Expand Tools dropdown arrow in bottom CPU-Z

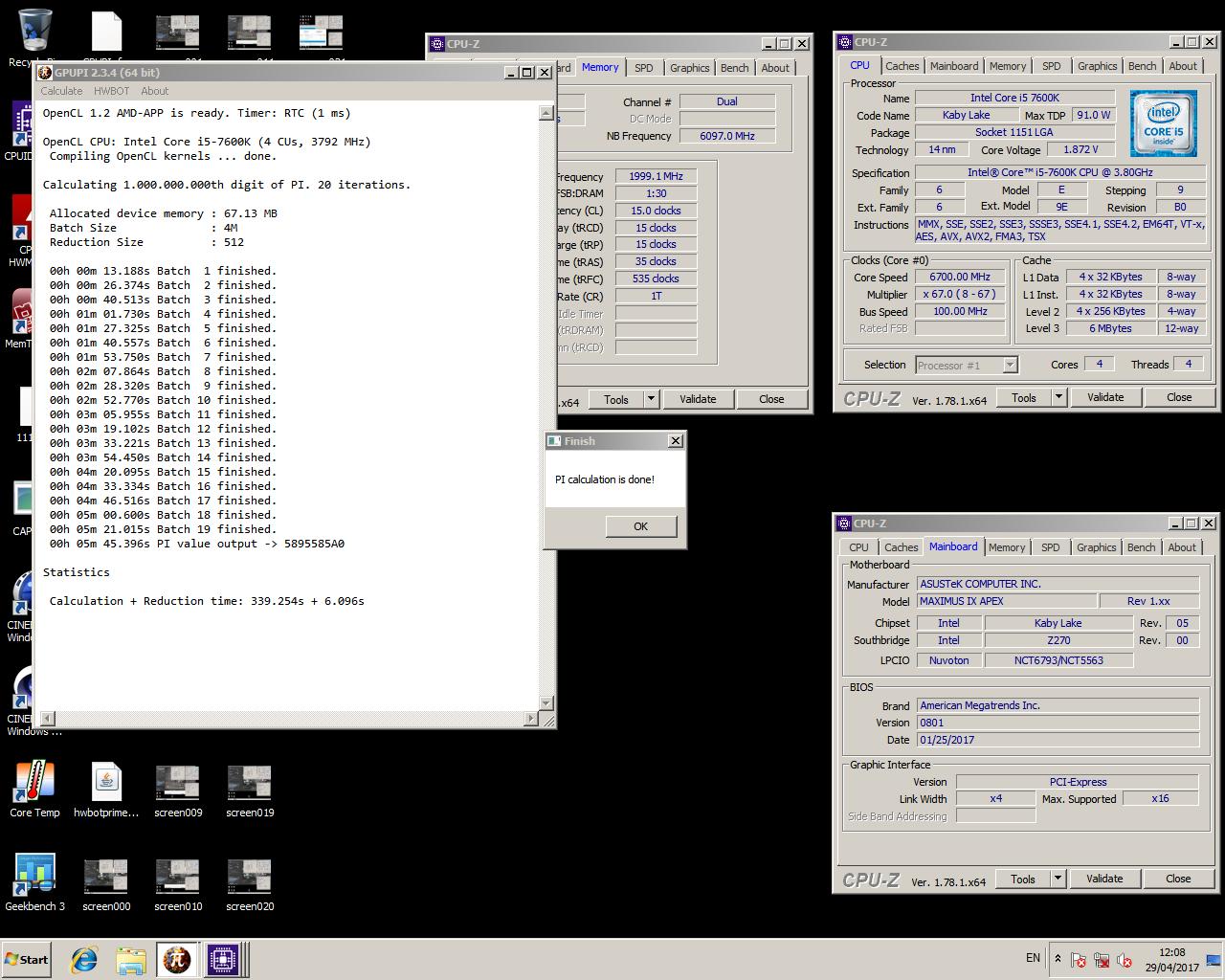pyautogui.click(x=1058, y=879)
